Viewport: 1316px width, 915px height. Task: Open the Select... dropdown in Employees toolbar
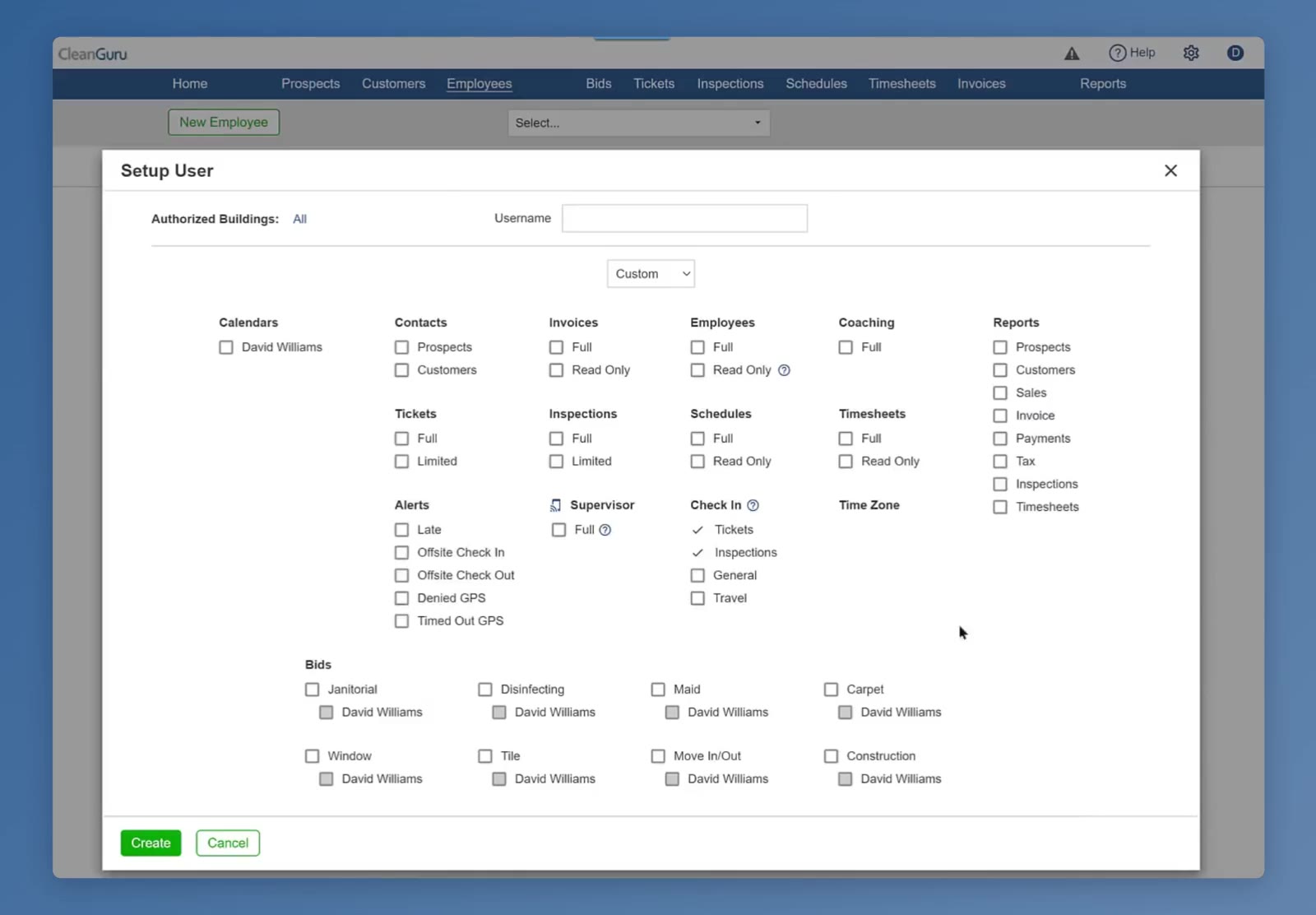point(639,123)
